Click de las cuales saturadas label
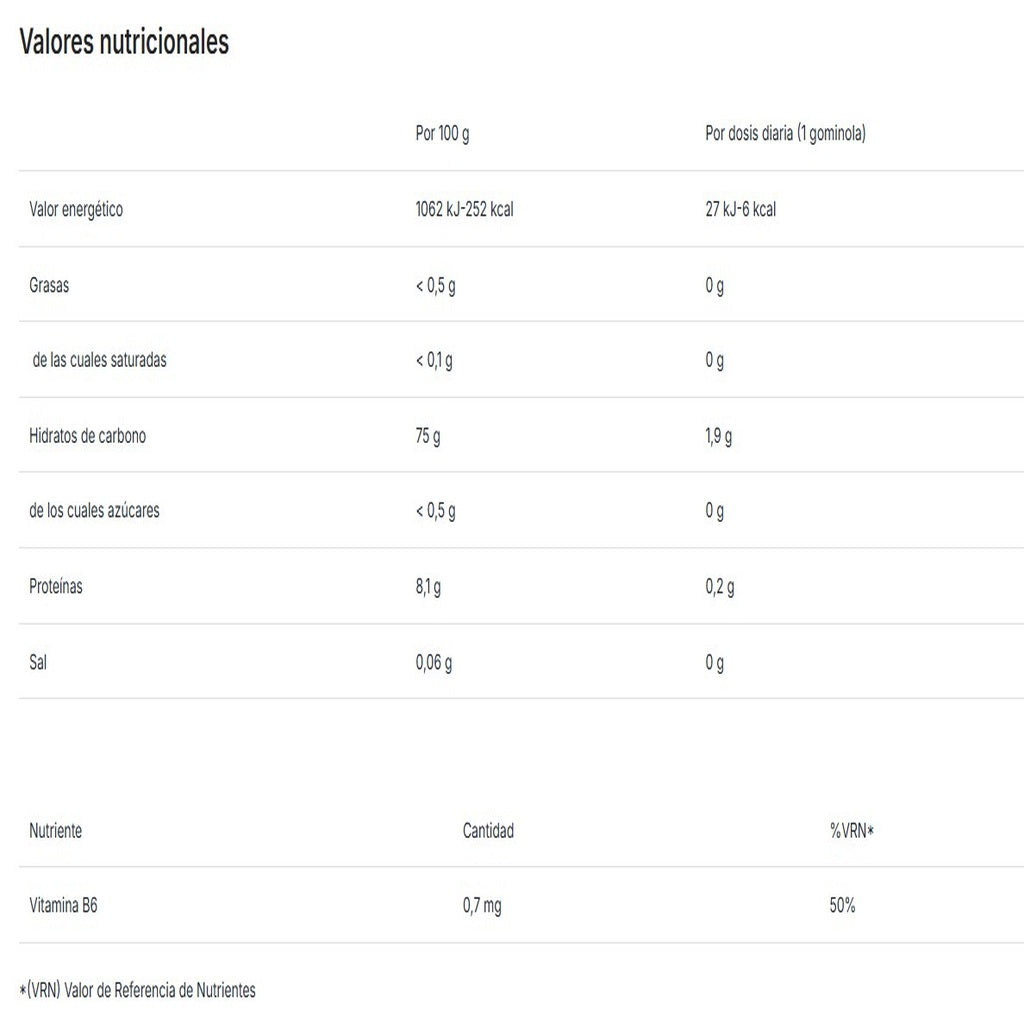The height and width of the screenshot is (1024, 1024). tap(99, 360)
